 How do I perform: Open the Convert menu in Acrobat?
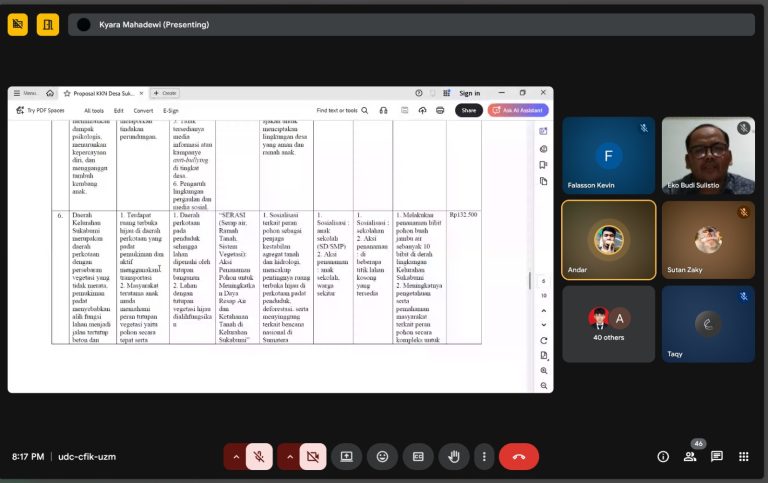point(144,110)
